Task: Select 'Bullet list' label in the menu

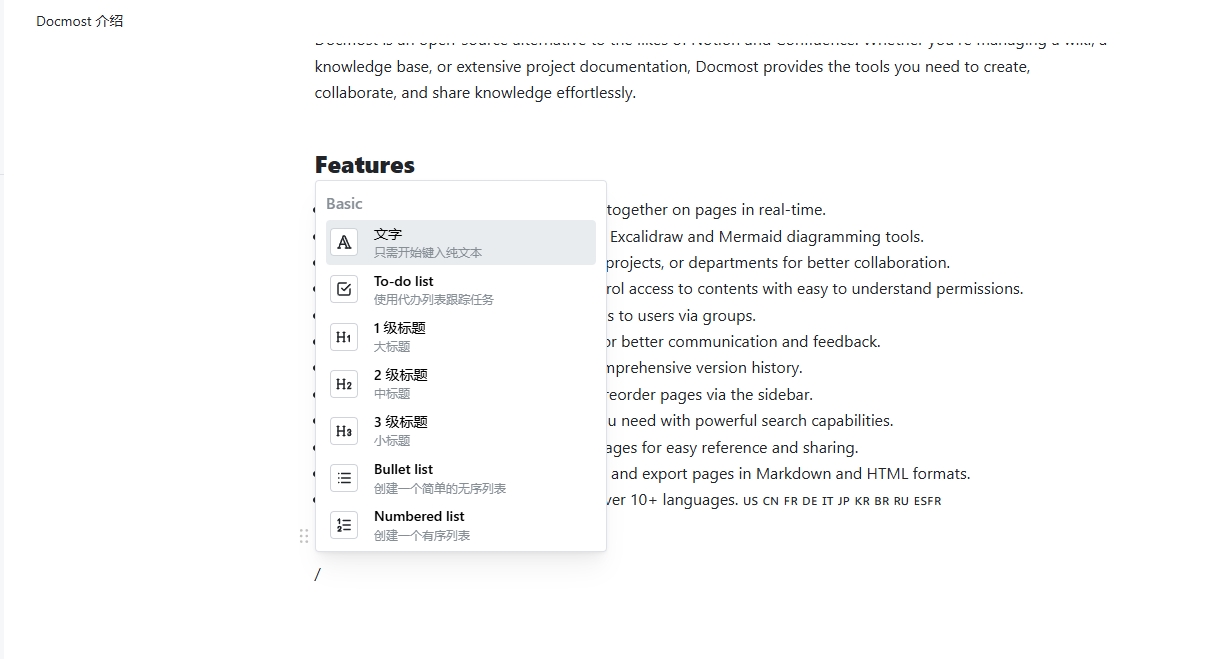Action: pyautogui.click(x=403, y=469)
